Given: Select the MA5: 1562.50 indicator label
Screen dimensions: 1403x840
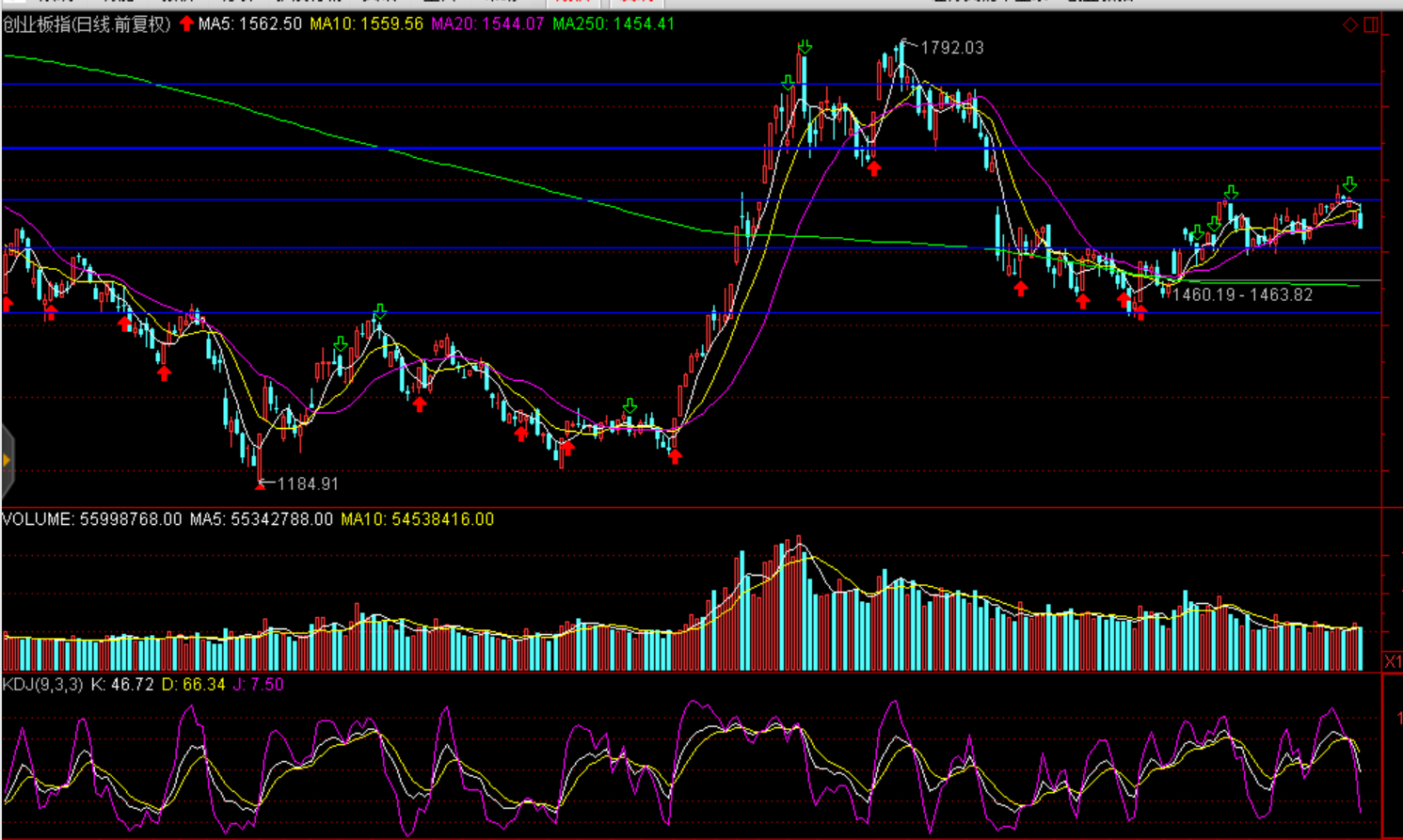Looking at the screenshot, I should coord(250,24).
